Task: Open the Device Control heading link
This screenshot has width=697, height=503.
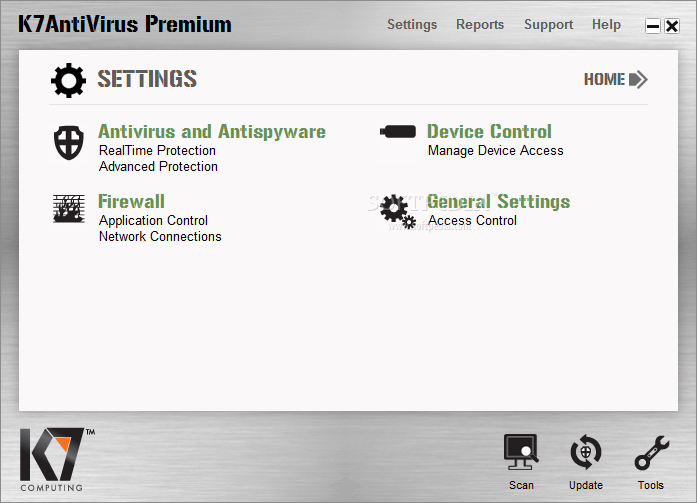Action: [x=489, y=132]
